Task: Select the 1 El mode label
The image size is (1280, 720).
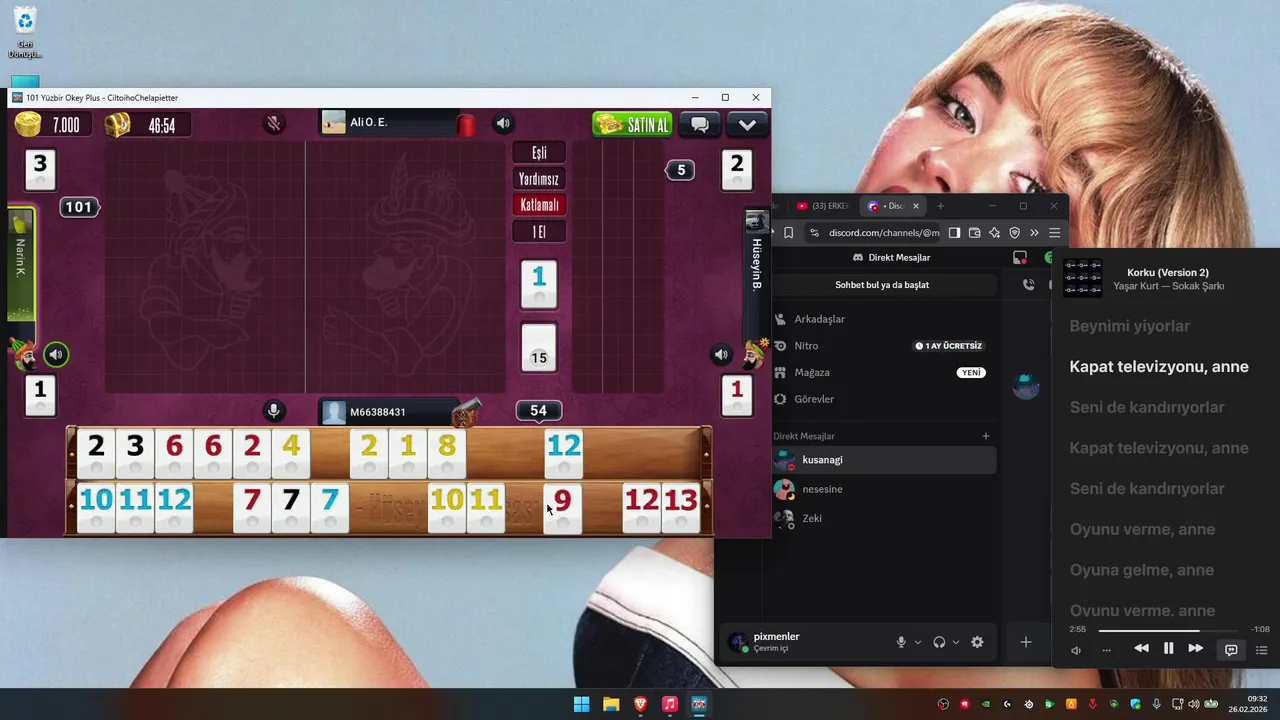Action: 539,232
